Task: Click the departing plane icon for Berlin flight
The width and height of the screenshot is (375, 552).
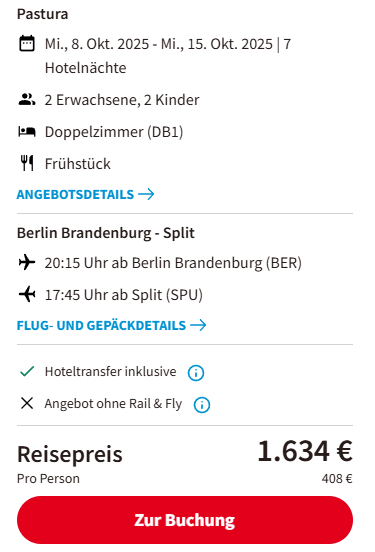Action: (x=27, y=263)
